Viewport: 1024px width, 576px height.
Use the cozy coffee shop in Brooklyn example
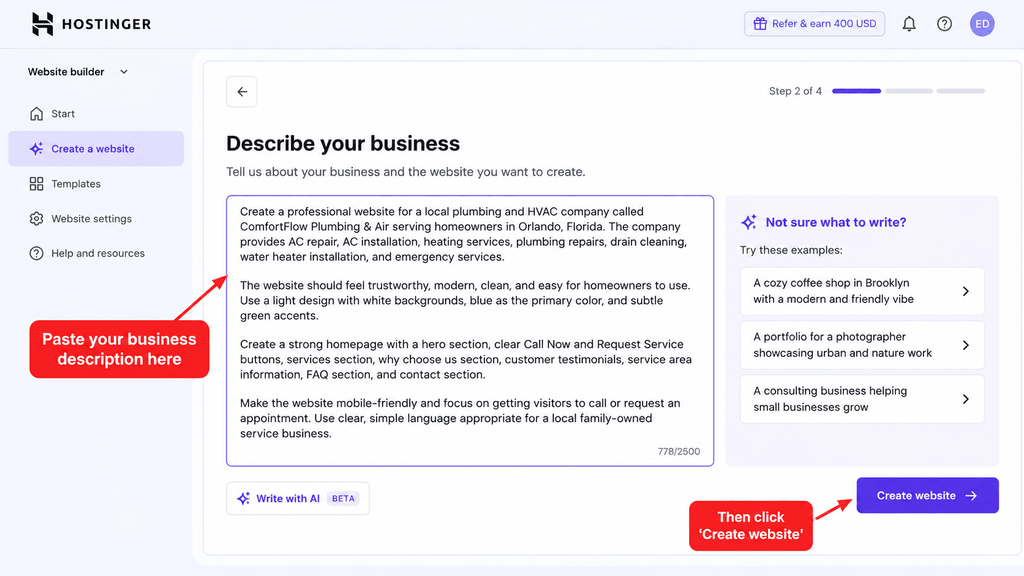click(x=862, y=291)
